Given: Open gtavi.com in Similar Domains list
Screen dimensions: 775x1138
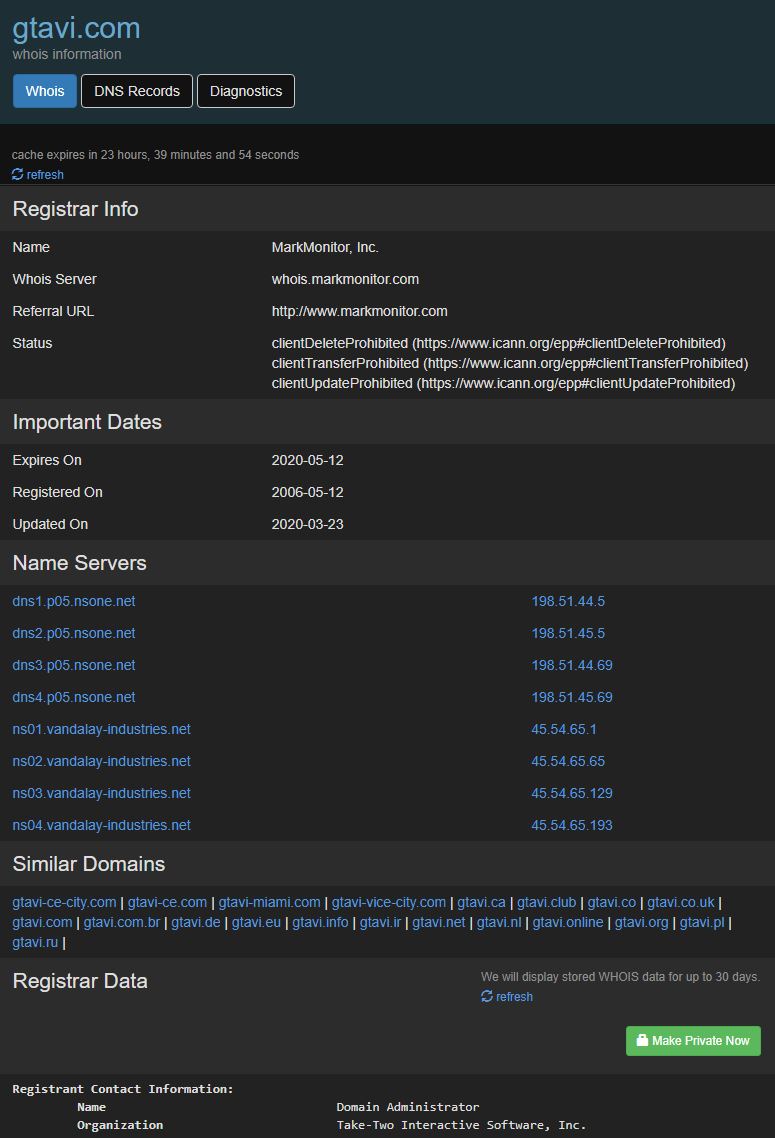Looking at the screenshot, I should 42,922.
